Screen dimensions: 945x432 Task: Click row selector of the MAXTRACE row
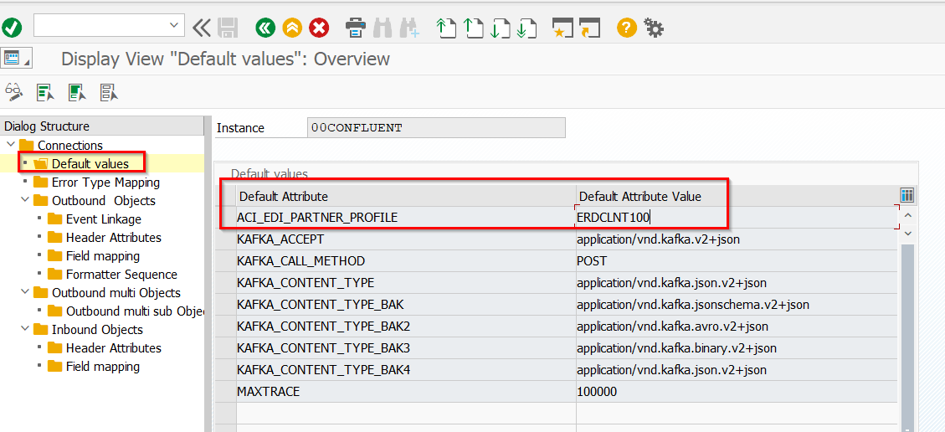pyautogui.click(x=226, y=392)
